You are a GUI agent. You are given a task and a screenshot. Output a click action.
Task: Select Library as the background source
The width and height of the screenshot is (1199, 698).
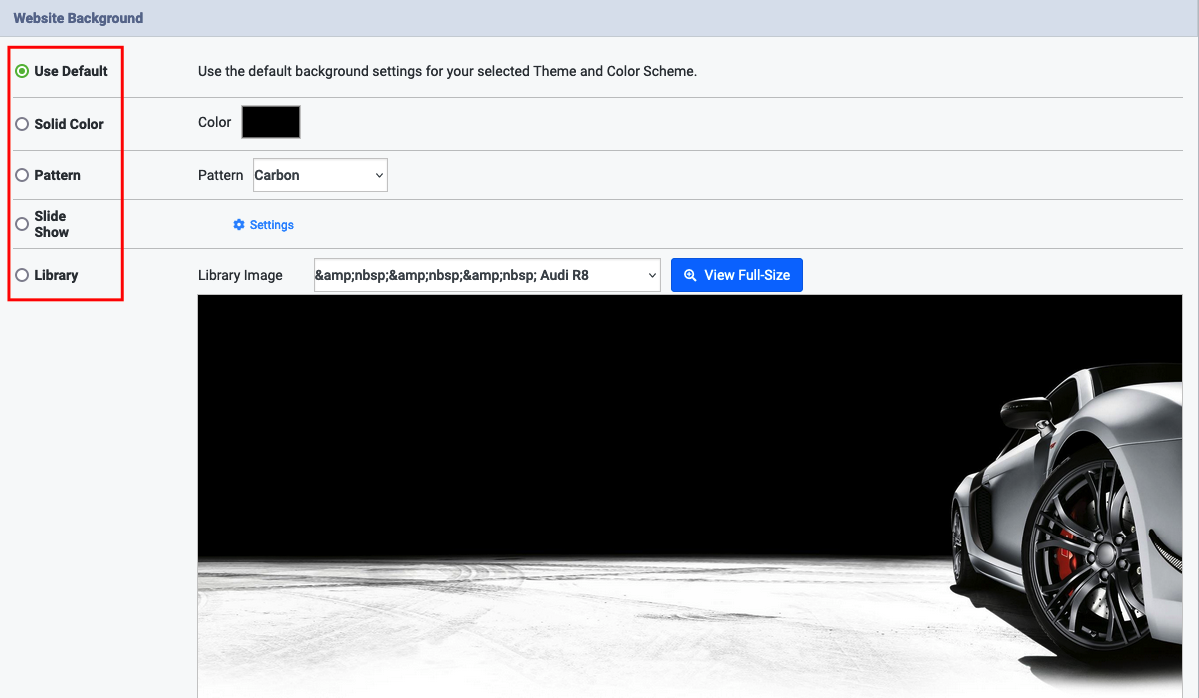21,274
